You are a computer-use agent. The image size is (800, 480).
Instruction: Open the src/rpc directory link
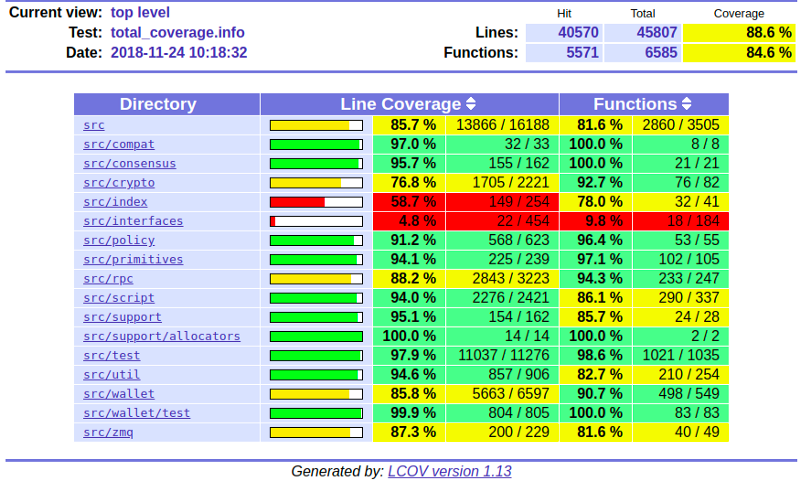click(108, 279)
